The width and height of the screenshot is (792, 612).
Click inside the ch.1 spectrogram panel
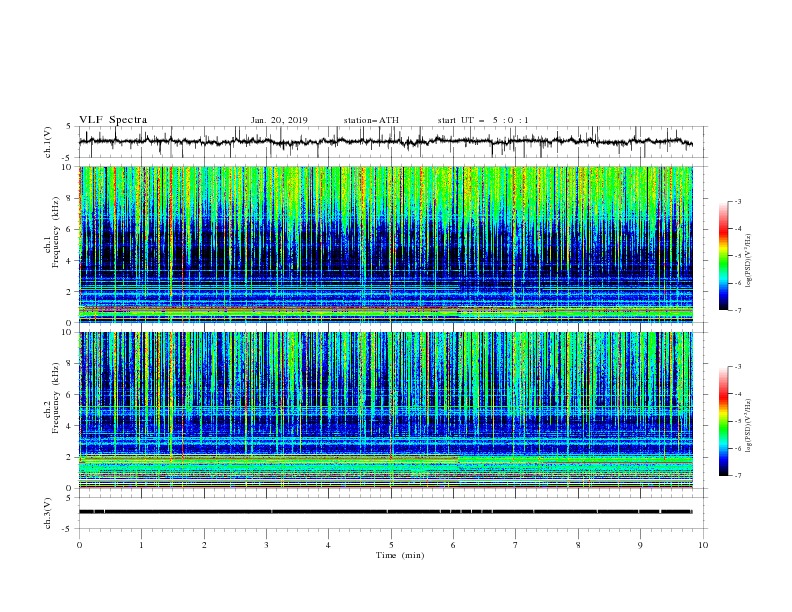coord(385,244)
